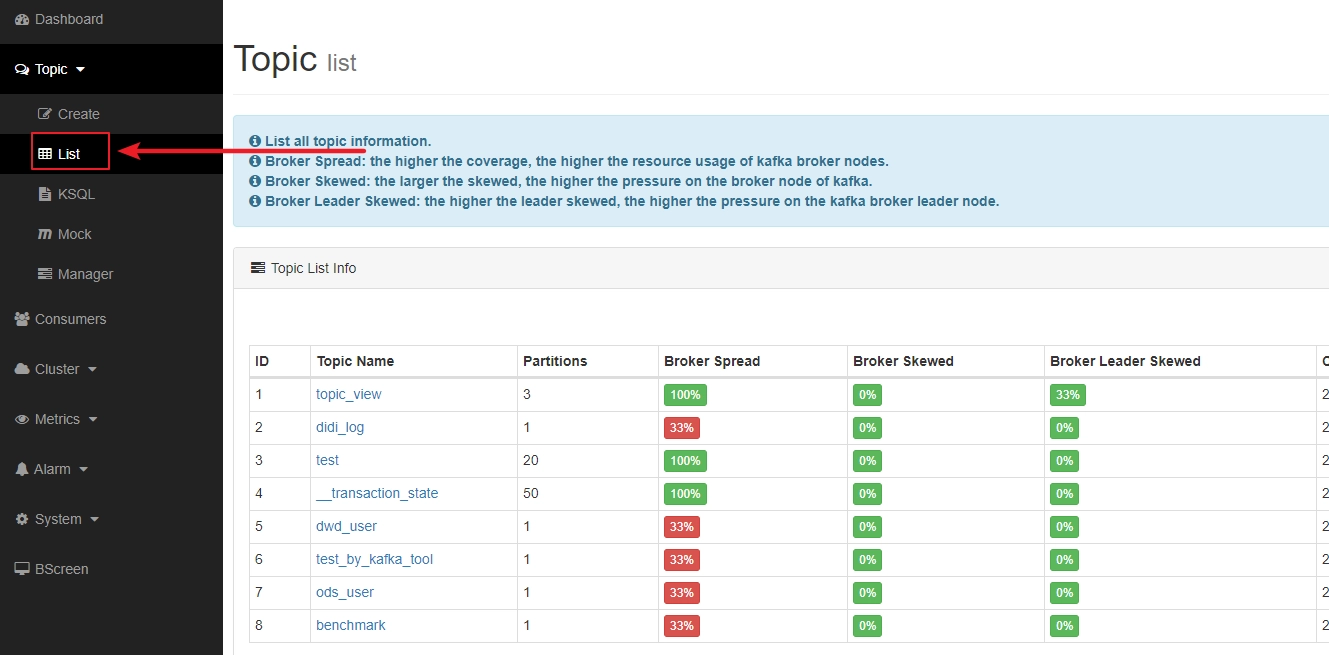Click the Create pencil icon
The image size is (1329, 655).
click(x=45, y=114)
